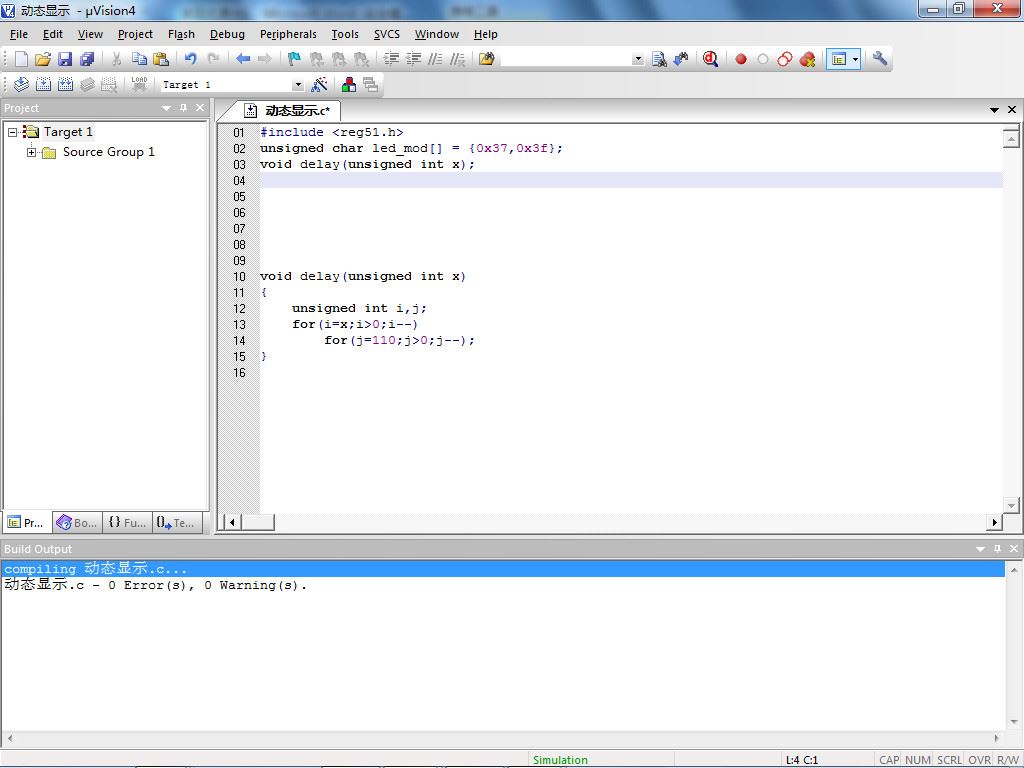Select the Target 1 root in project tree
This screenshot has width=1024, height=768.
coord(68,132)
